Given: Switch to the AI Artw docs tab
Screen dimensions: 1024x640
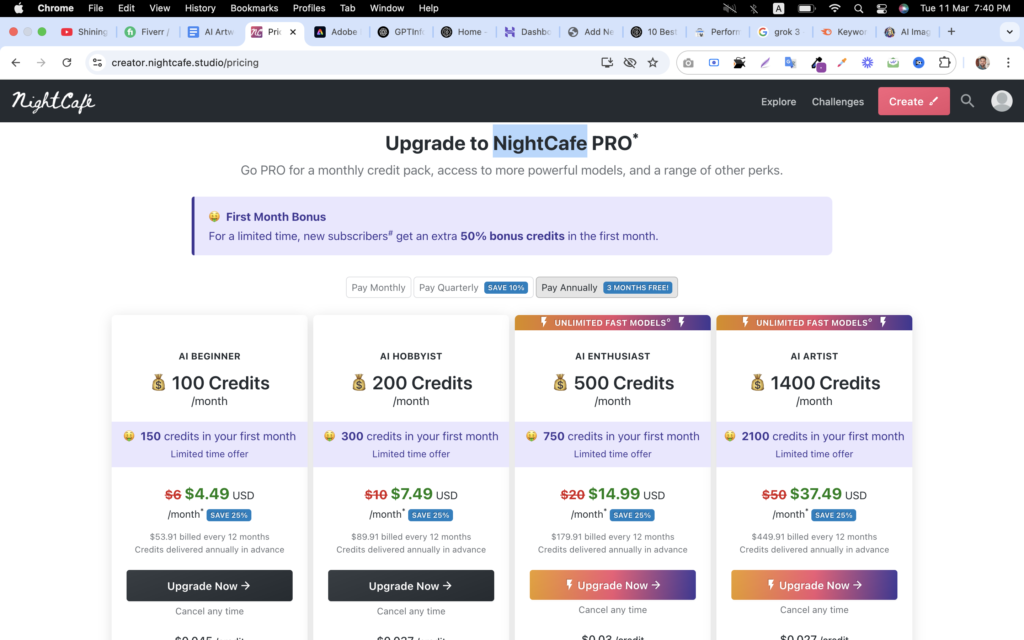Looking at the screenshot, I should click(211, 32).
